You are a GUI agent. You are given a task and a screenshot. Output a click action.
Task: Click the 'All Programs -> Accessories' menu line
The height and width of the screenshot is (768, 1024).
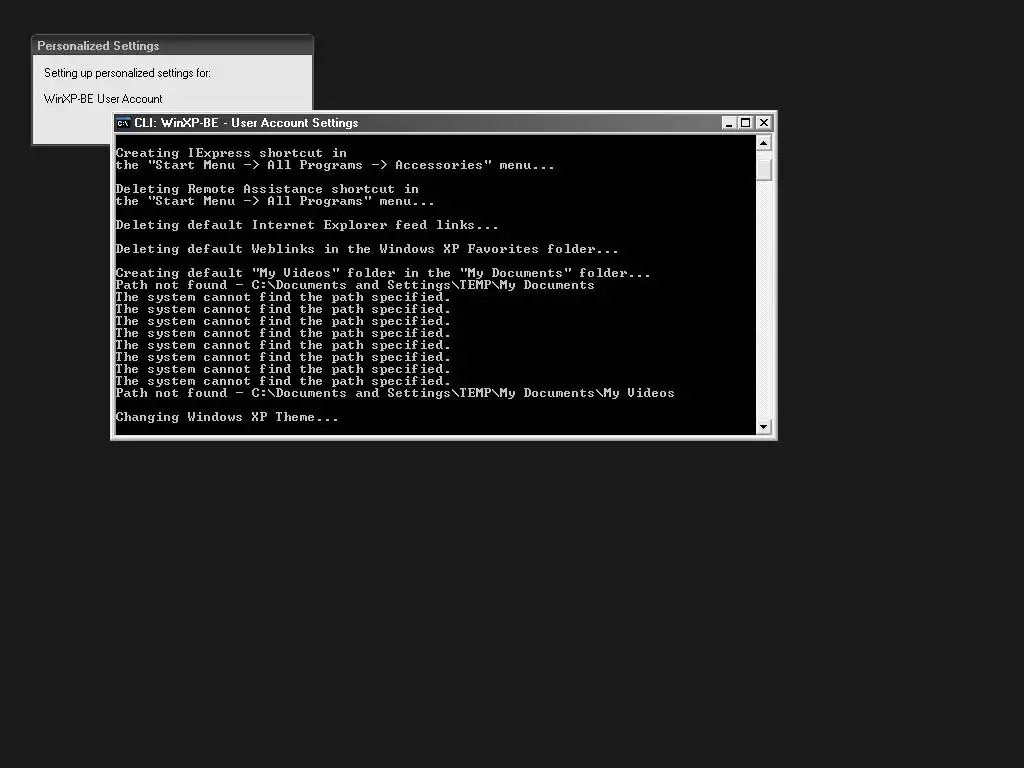(335, 165)
